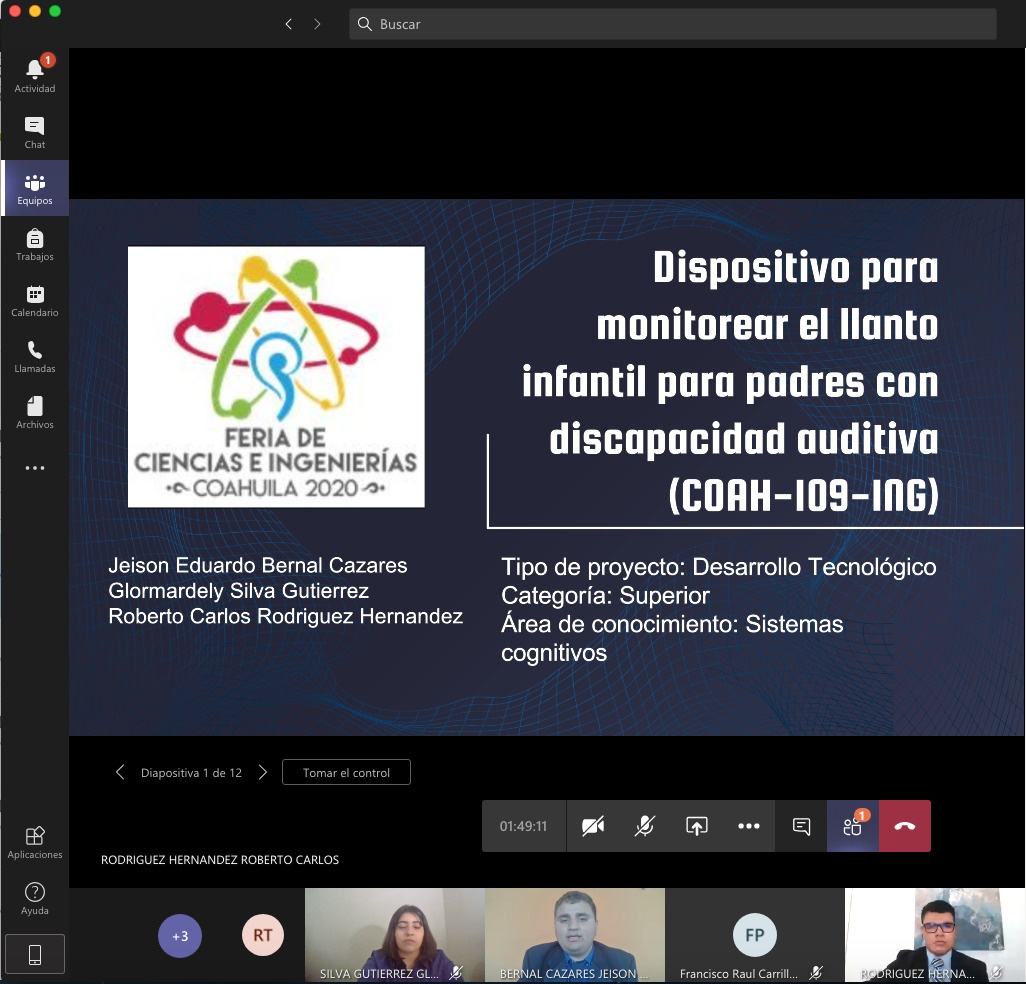This screenshot has height=984, width=1026.
Task: Open the Chat section in sidebar
Action: 35,132
